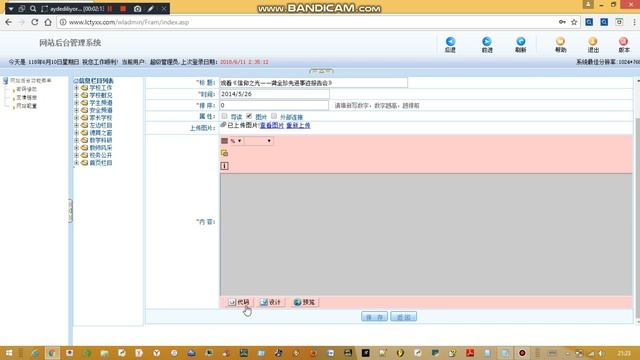Click the browser home button
Viewport: 640px width, 360px height.
(x=48, y=22)
